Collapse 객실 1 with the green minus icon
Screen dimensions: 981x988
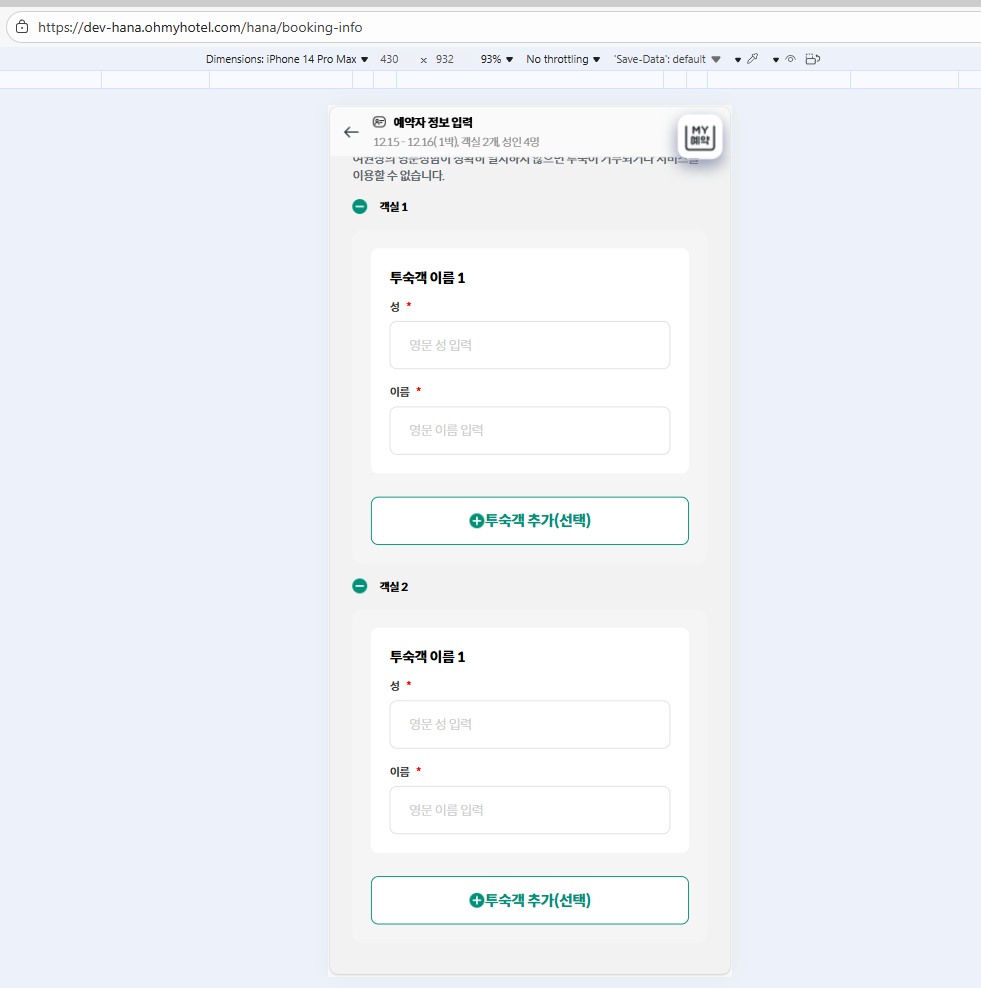tap(360, 207)
